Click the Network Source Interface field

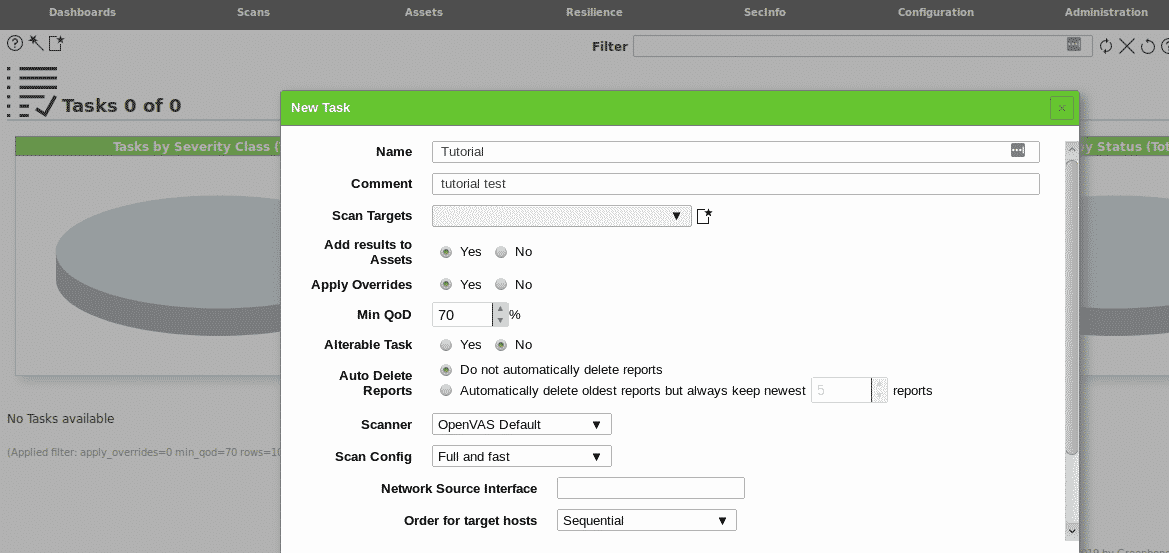(650, 488)
